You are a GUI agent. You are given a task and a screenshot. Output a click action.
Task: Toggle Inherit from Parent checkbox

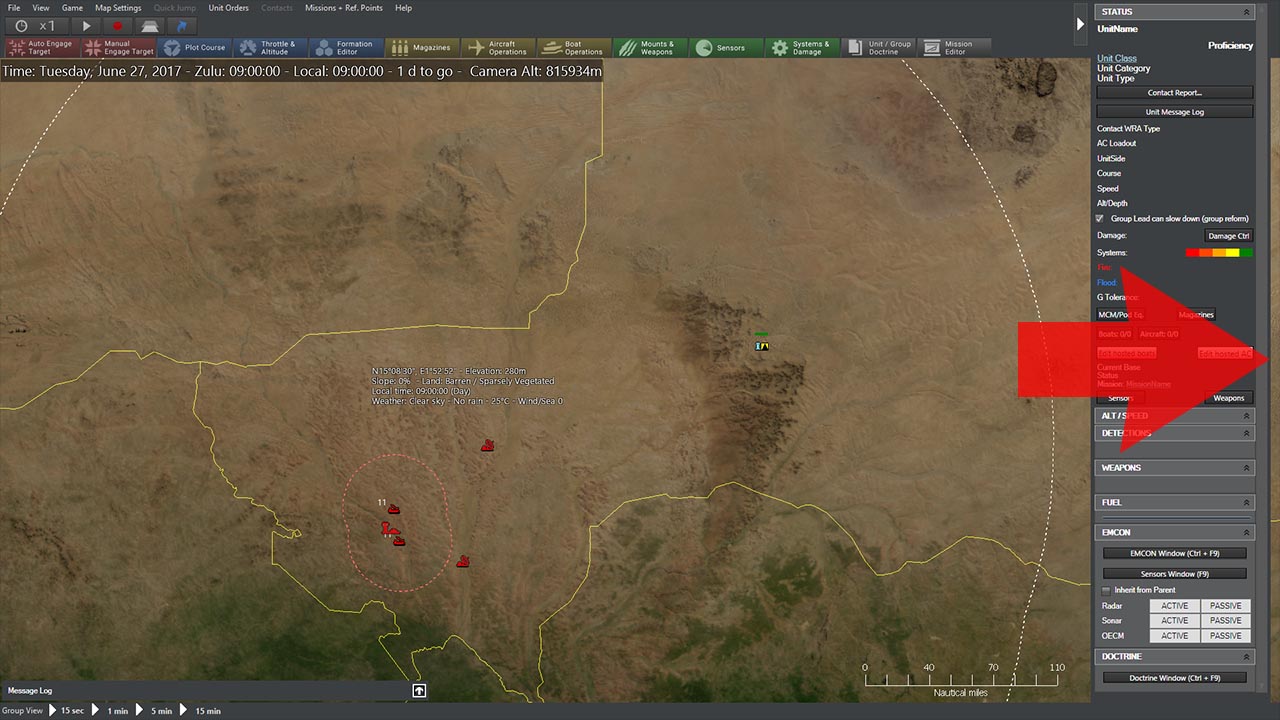coord(1106,590)
